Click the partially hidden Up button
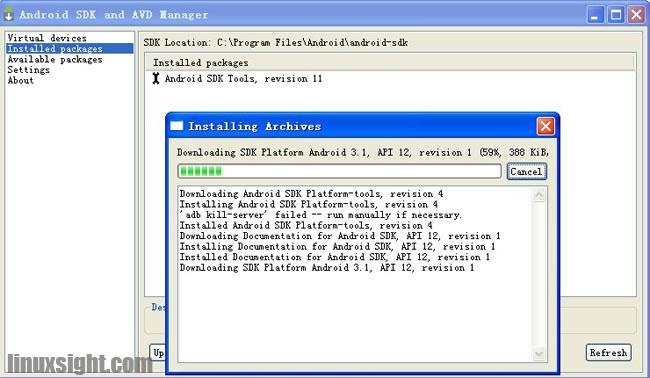The height and width of the screenshot is (378, 650). pyautogui.click(x=158, y=353)
